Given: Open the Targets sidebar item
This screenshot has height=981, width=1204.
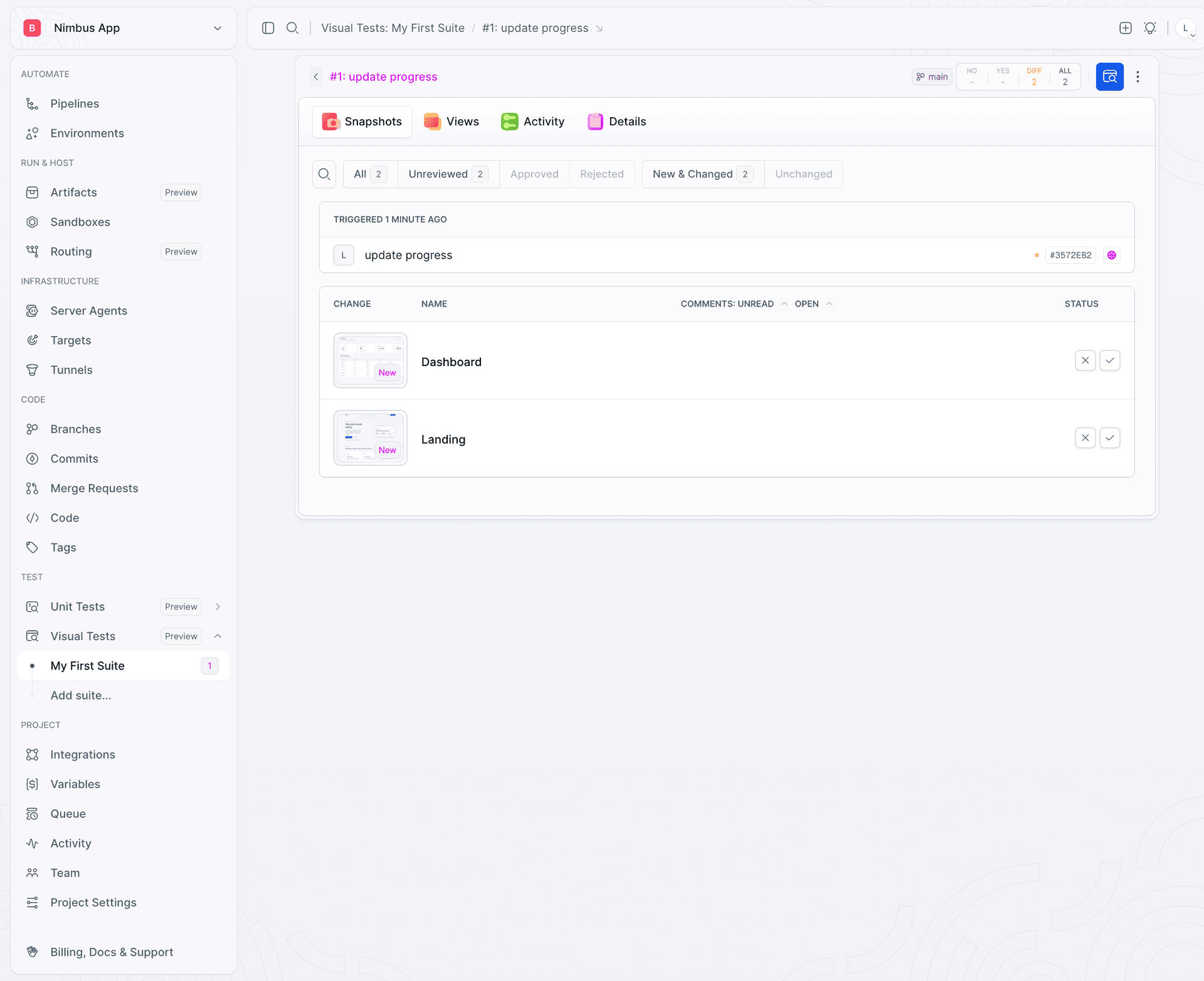Looking at the screenshot, I should pos(123,340).
